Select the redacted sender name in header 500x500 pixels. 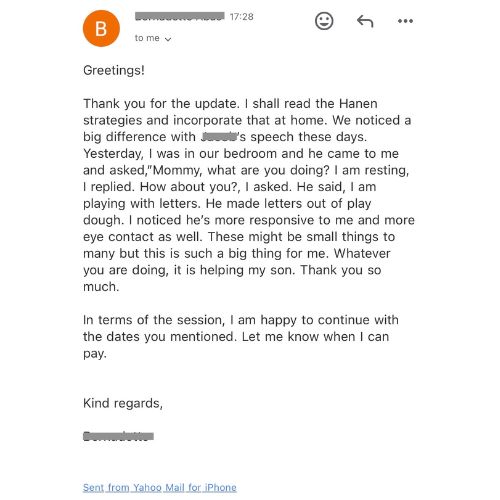pyautogui.click(x=180, y=16)
